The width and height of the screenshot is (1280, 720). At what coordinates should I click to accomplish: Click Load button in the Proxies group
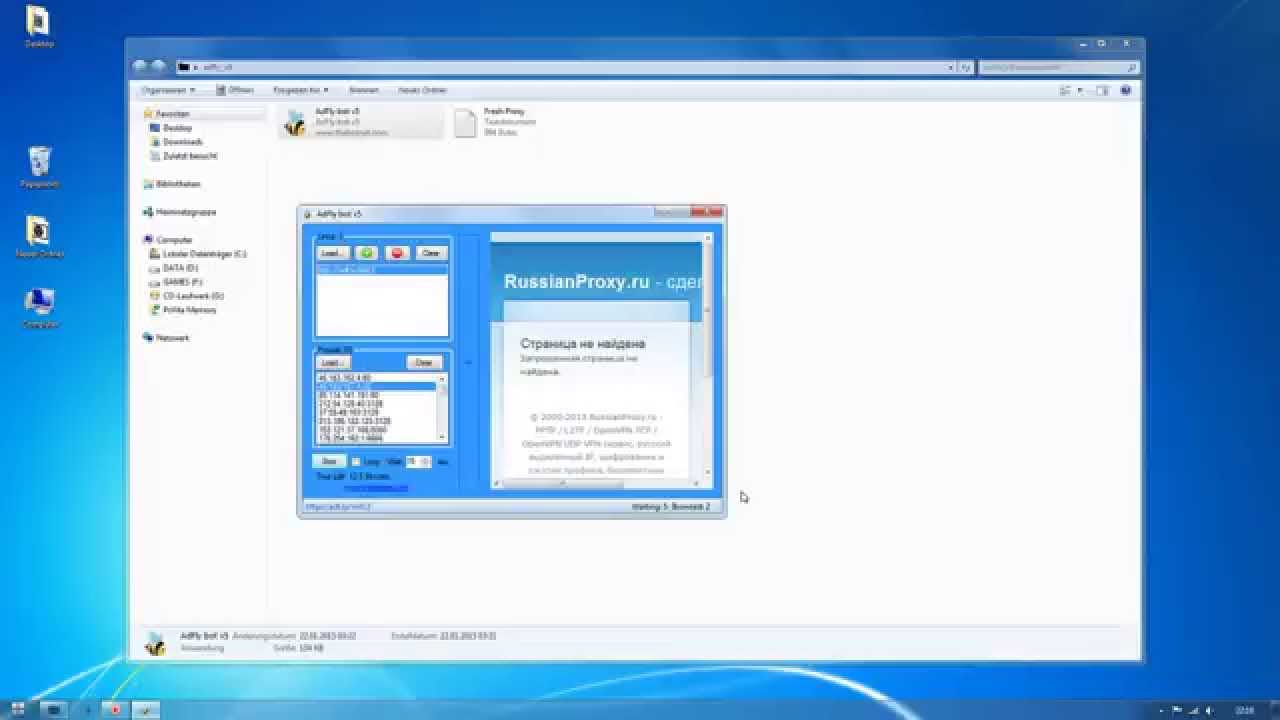[x=333, y=362]
